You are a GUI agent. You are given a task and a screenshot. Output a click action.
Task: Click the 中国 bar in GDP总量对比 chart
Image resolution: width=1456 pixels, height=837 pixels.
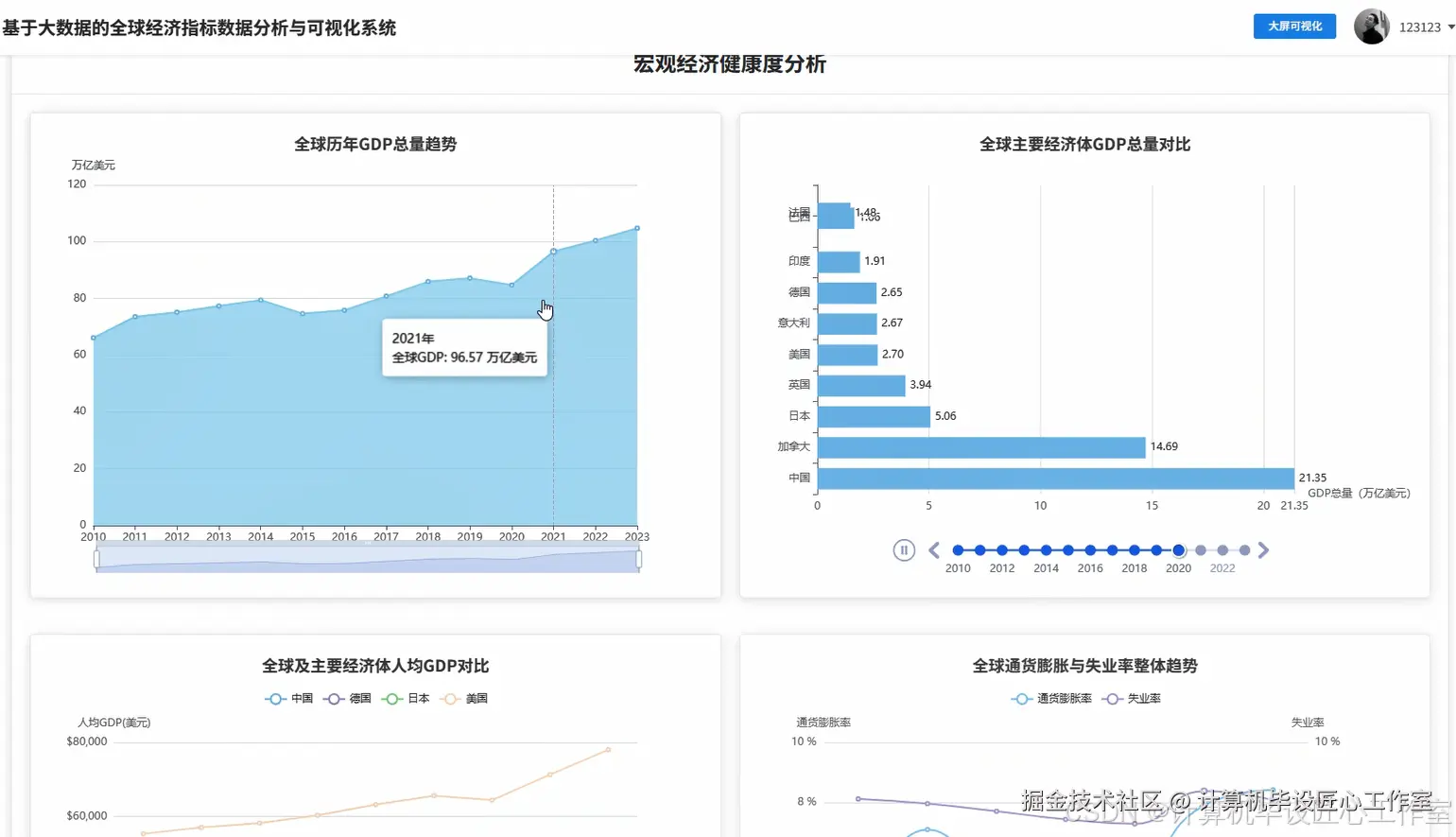pyautogui.click(x=1054, y=478)
